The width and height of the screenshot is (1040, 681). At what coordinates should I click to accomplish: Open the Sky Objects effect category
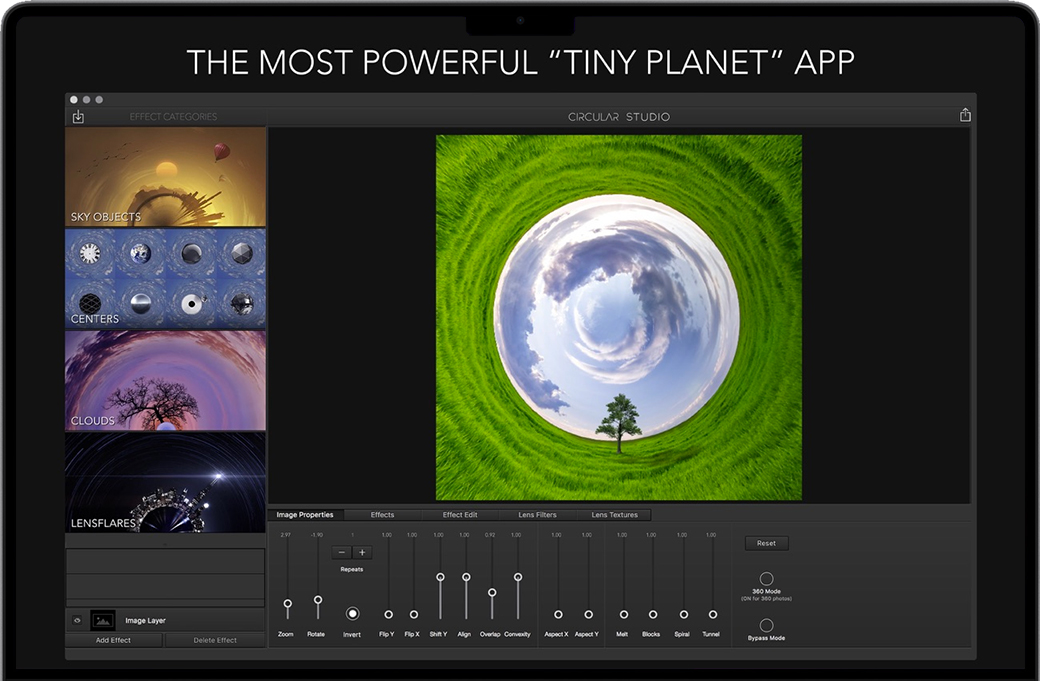click(x=166, y=176)
